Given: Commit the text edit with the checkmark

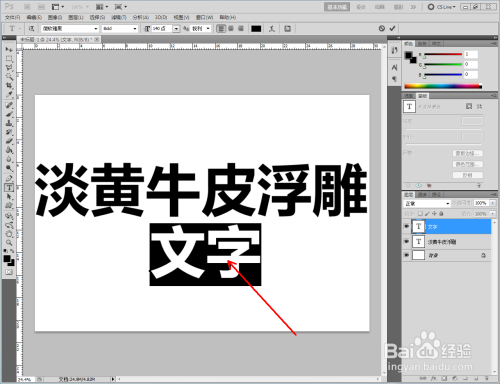Looking at the screenshot, I should point(392,28).
